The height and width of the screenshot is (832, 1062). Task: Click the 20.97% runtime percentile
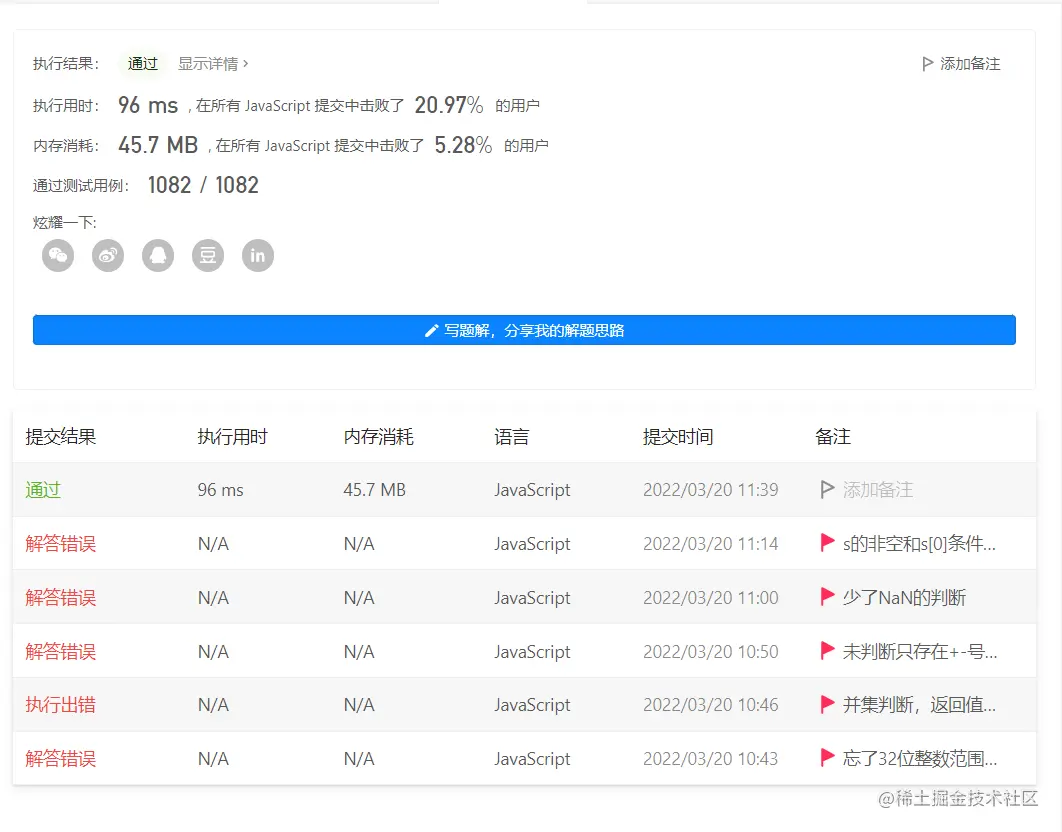(449, 105)
